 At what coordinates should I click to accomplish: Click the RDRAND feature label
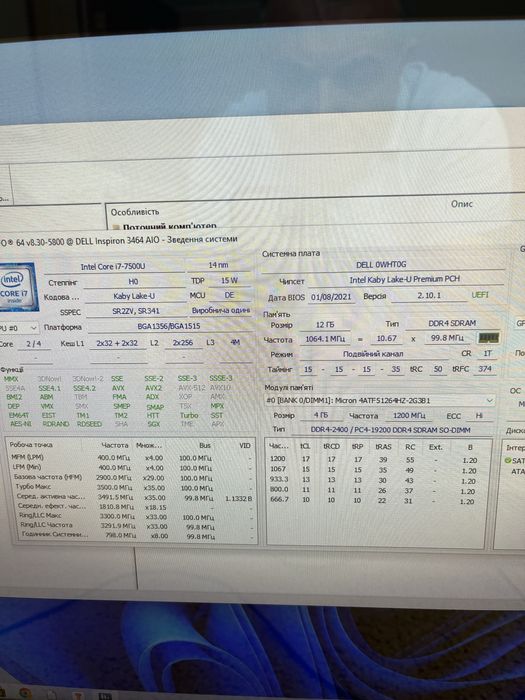[56, 424]
